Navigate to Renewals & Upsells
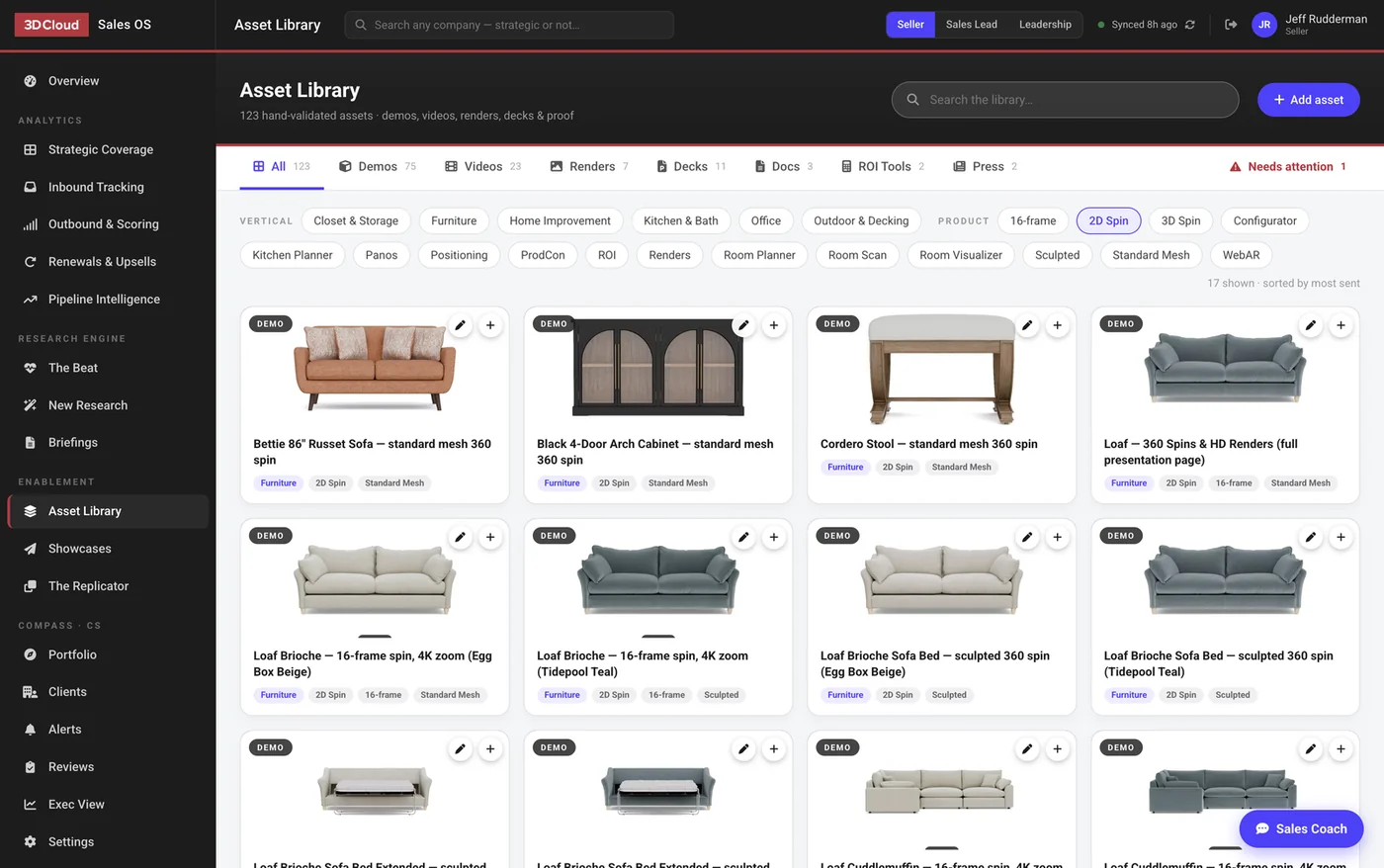Image resolution: width=1384 pixels, height=868 pixels. [x=108, y=262]
